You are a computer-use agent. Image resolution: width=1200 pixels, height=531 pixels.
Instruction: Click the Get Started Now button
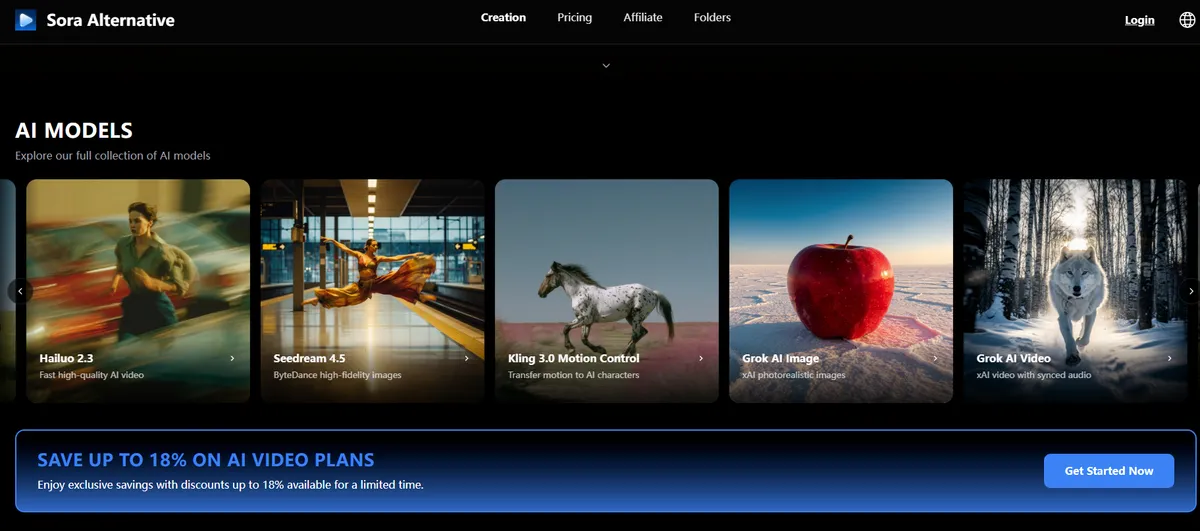(1109, 471)
